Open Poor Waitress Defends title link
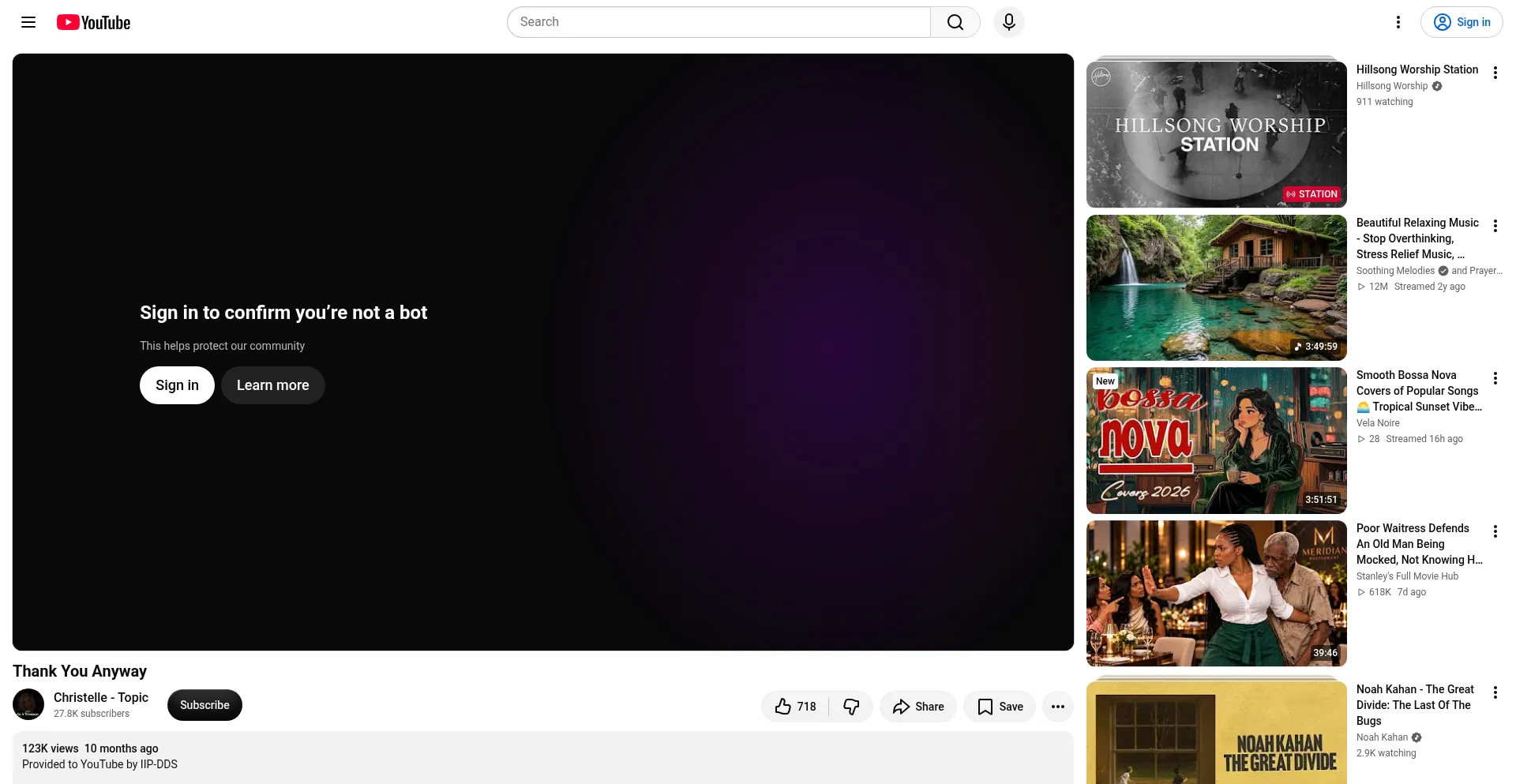Image resolution: width=1516 pixels, height=784 pixels. 1419,544
